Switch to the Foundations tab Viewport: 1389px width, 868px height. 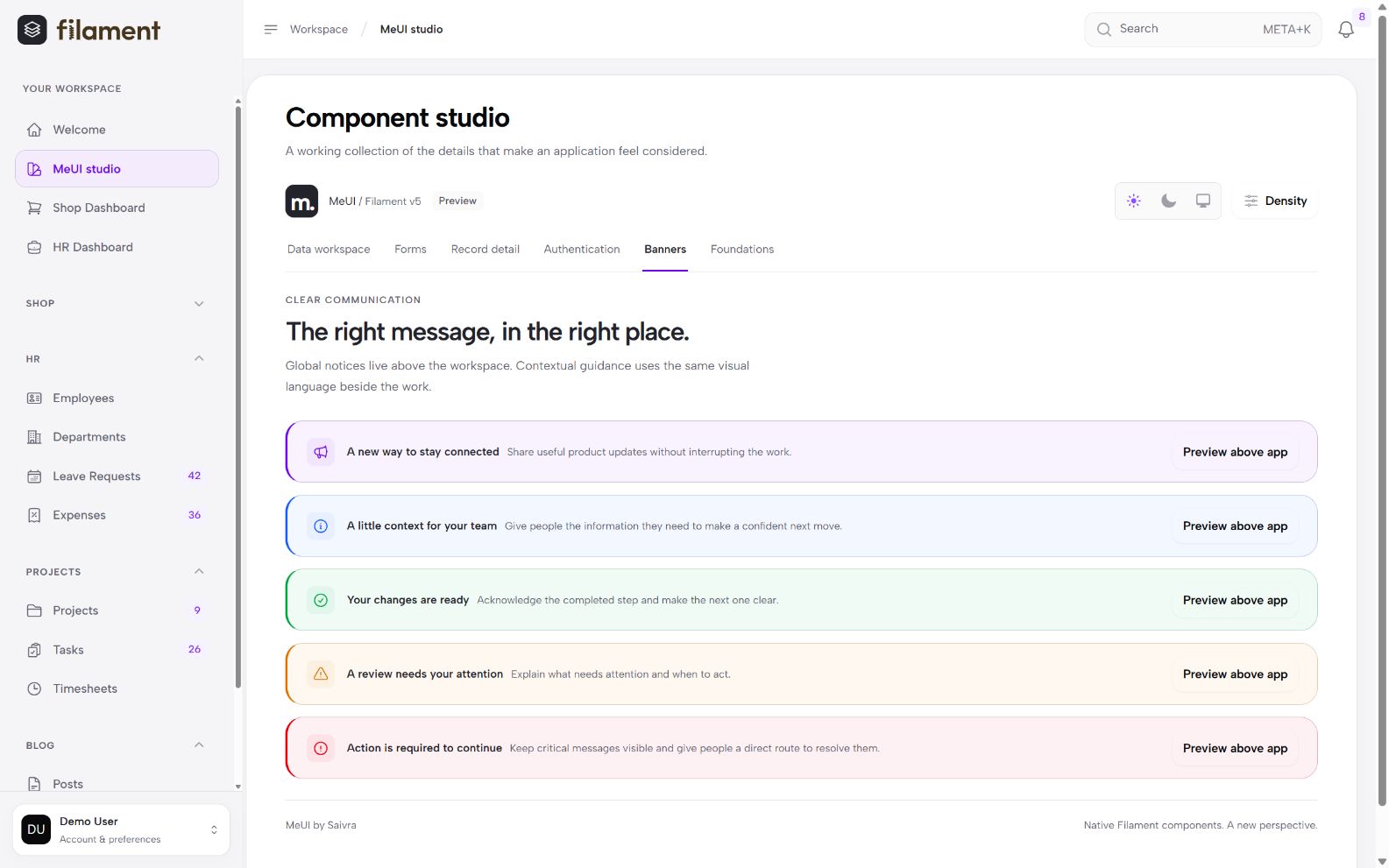pos(742,250)
